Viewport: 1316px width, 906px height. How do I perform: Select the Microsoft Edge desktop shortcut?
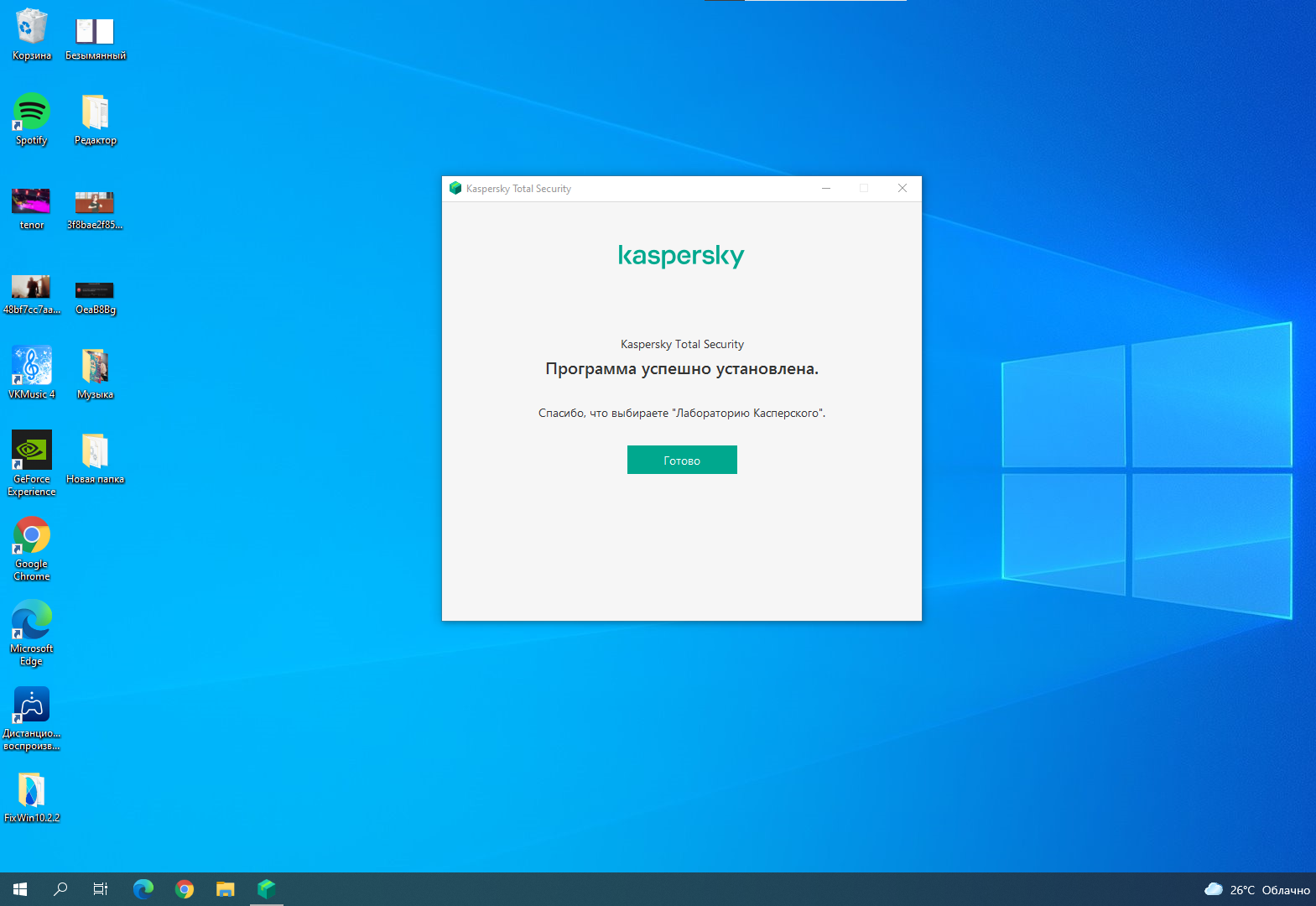pyautogui.click(x=32, y=633)
